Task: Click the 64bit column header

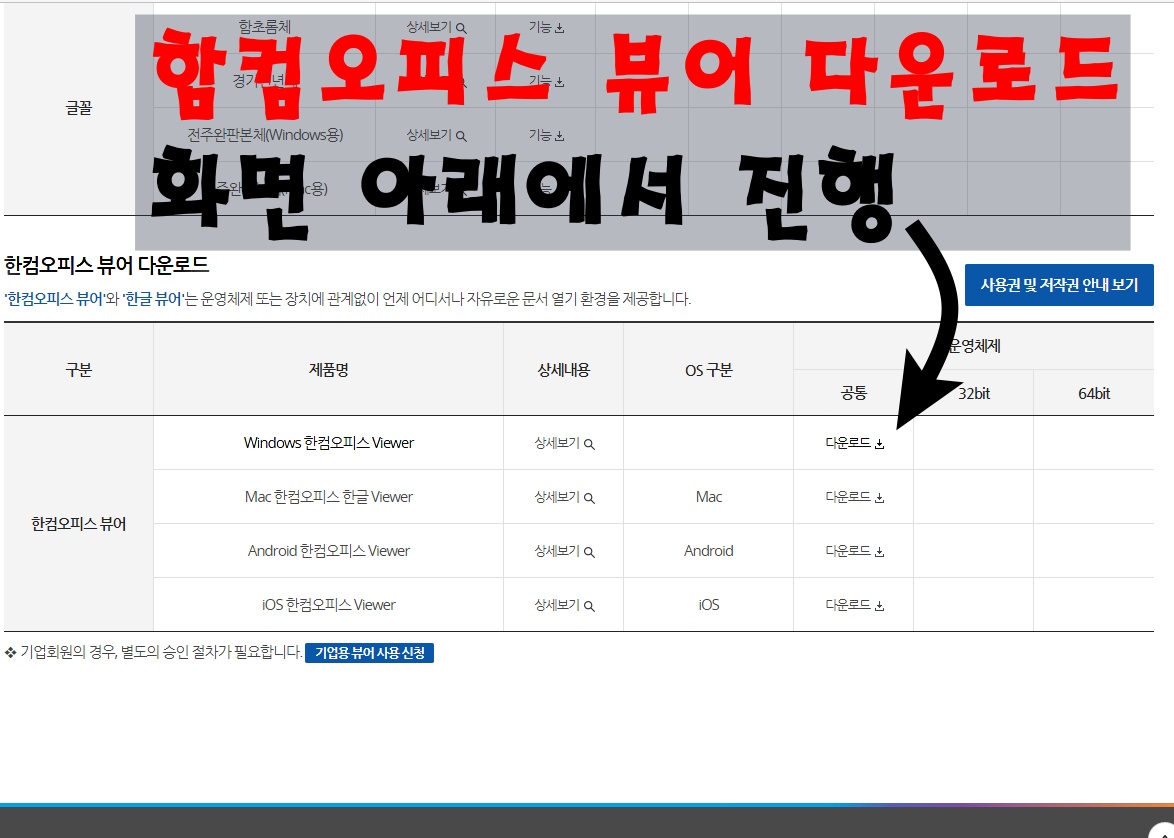Action: point(1094,393)
